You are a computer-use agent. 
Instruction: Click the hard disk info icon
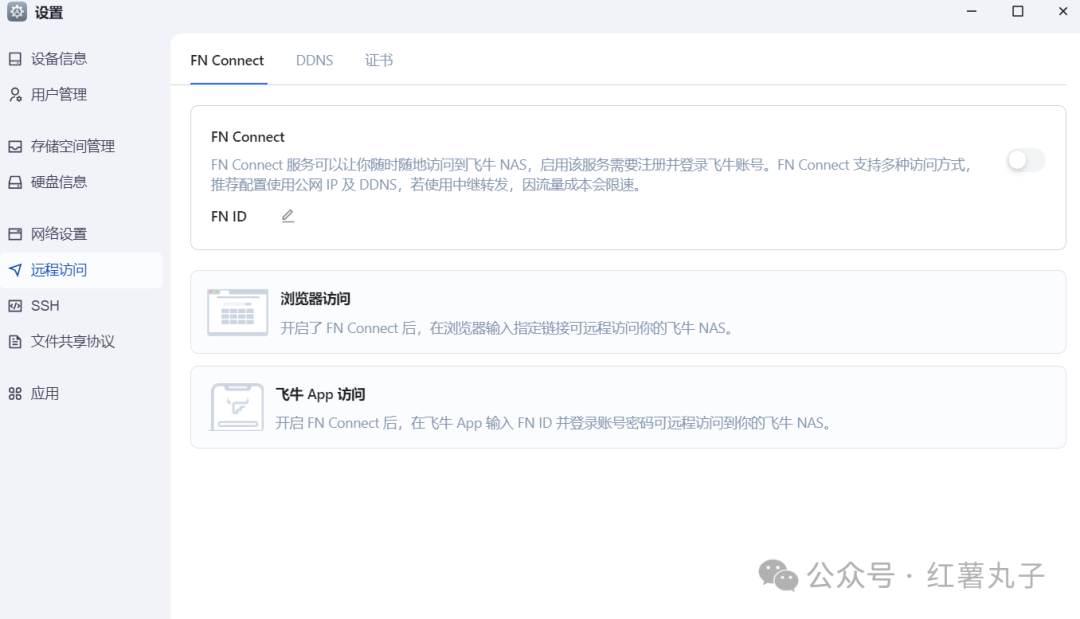pos(15,182)
